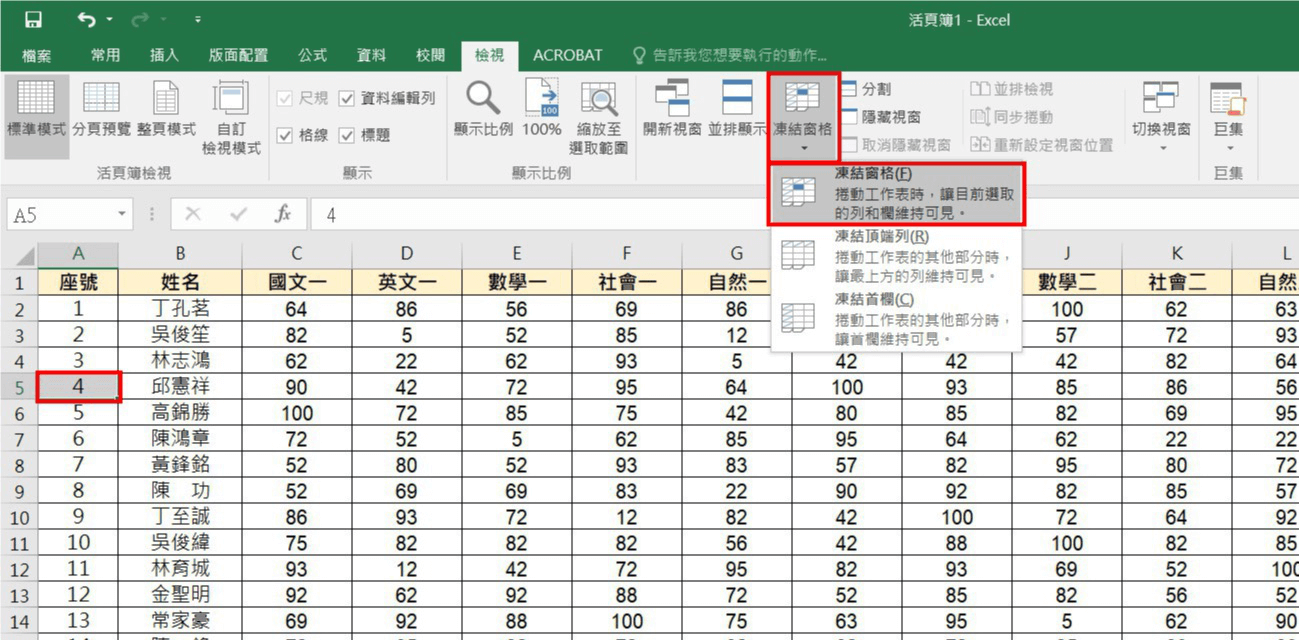Screen dimensions: 1299x640
Task: Switch to the 版面配置 ribbon tab
Action: click(x=238, y=56)
